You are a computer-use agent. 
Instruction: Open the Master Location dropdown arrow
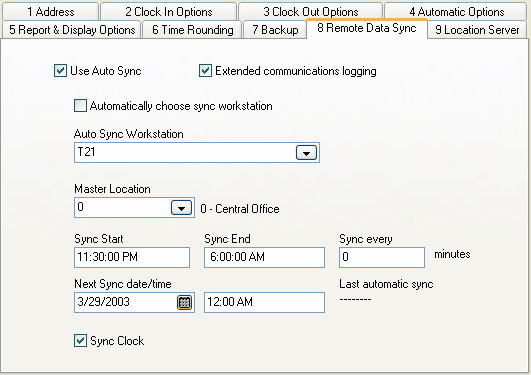tap(182, 207)
